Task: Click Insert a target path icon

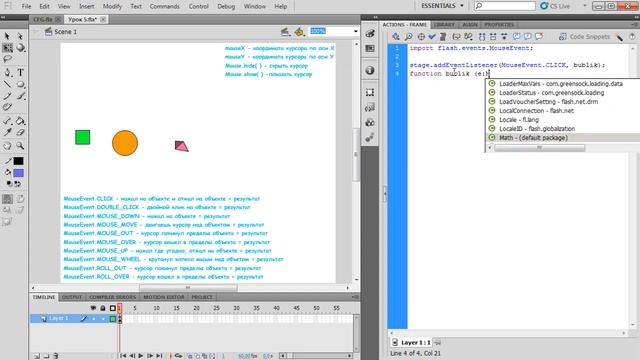Action: tap(421, 37)
